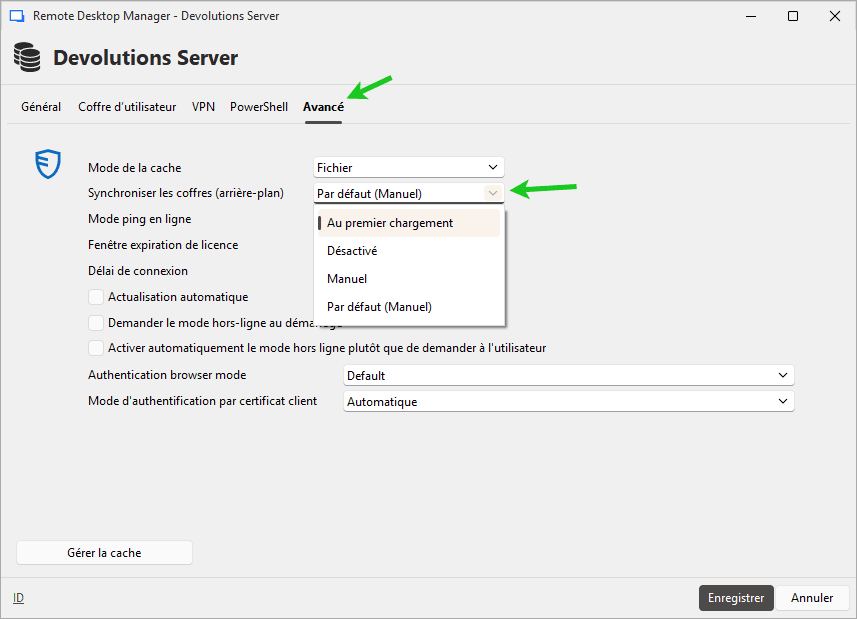Screen dimensions: 857x619
Task: Toggle Activer automatiquement le mode hors ligne
Action: (x=96, y=348)
